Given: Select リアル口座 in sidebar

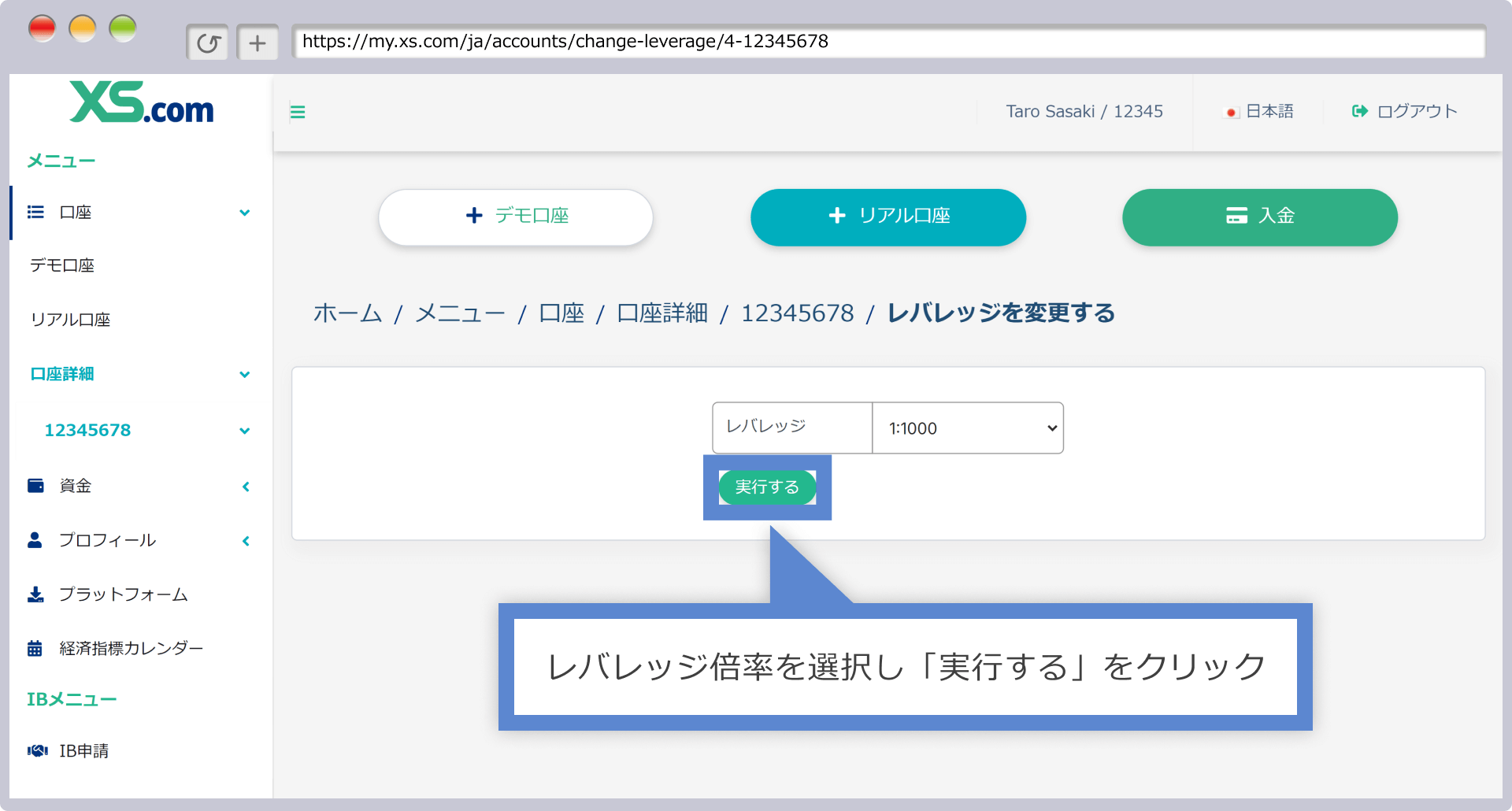Looking at the screenshot, I should [70, 320].
